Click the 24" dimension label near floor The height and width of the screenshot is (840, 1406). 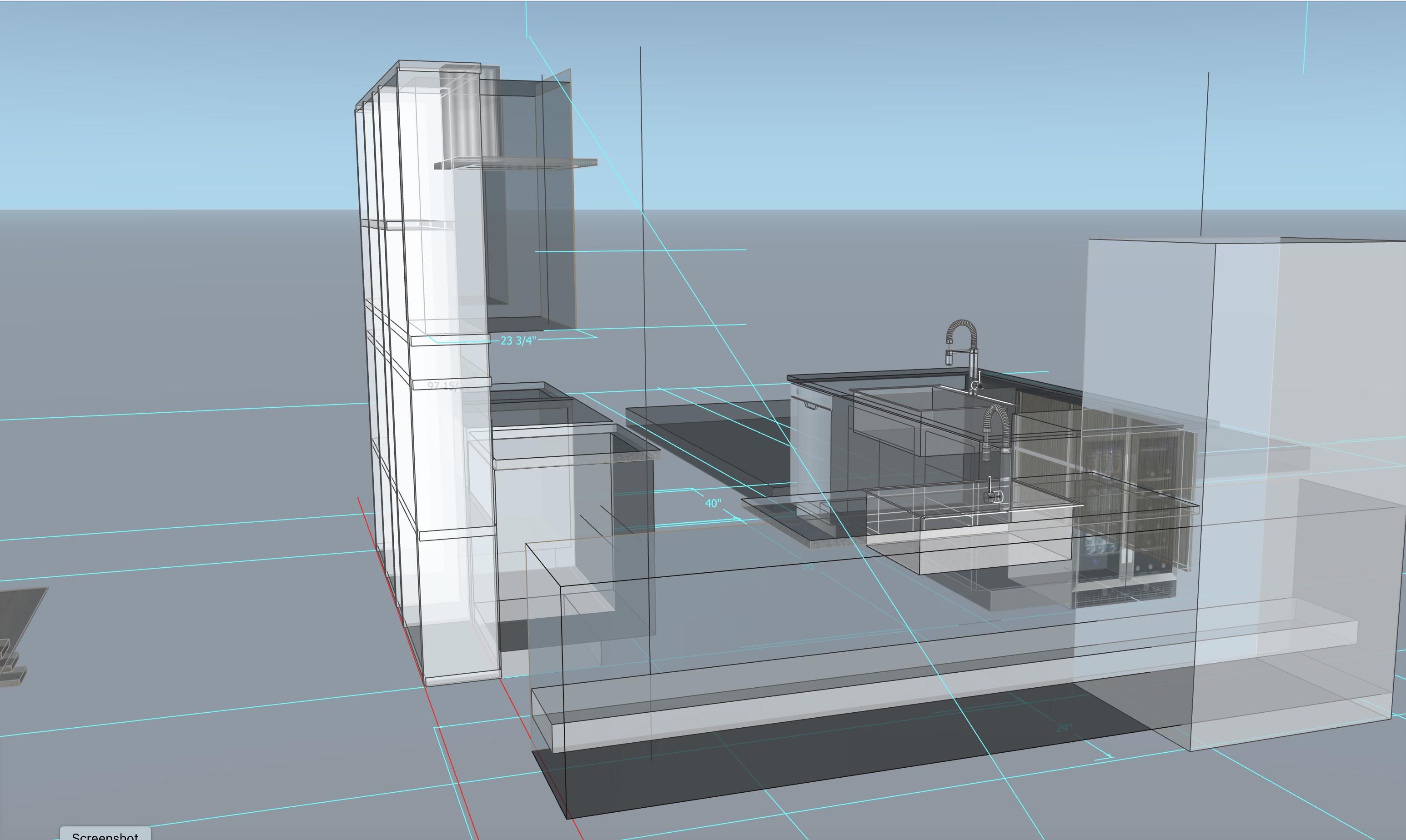[1064, 728]
